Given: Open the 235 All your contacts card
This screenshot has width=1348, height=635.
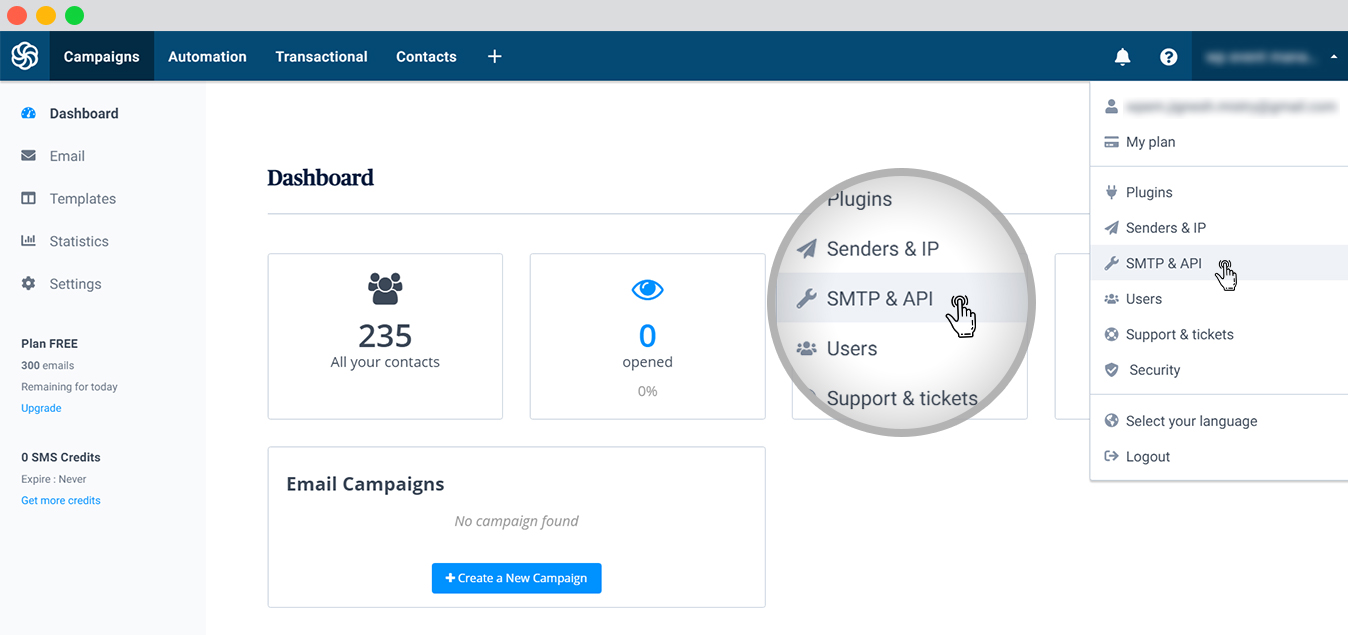Looking at the screenshot, I should click(x=385, y=336).
